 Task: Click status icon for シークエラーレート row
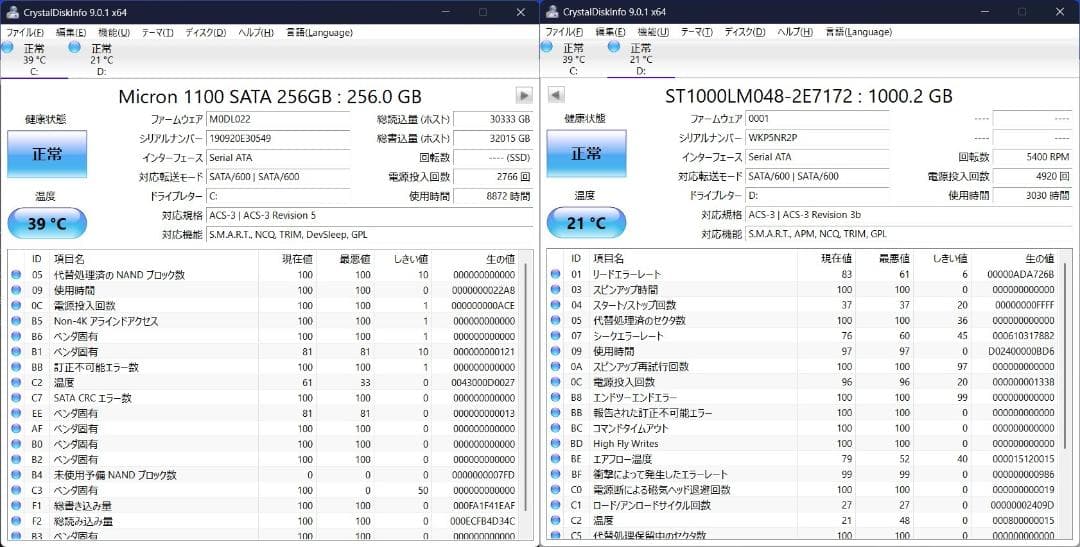click(x=556, y=336)
